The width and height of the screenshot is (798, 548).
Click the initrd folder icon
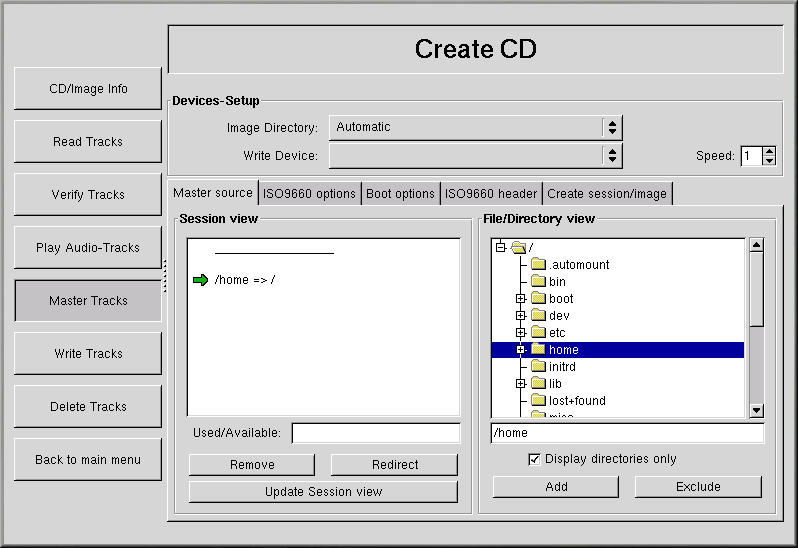point(538,367)
